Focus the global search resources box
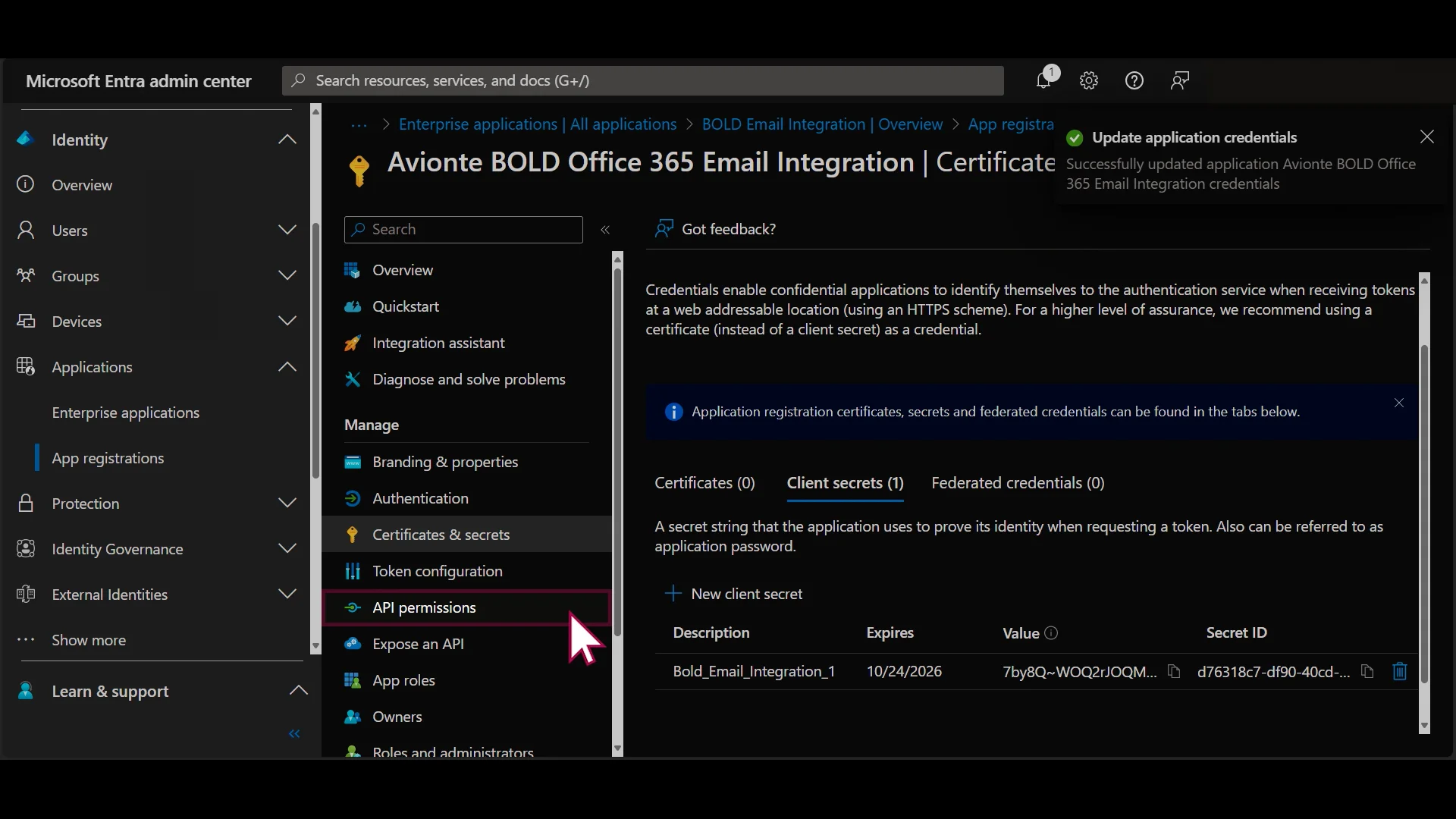The width and height of the screenshot is (1456, 819). coord(643,81)
